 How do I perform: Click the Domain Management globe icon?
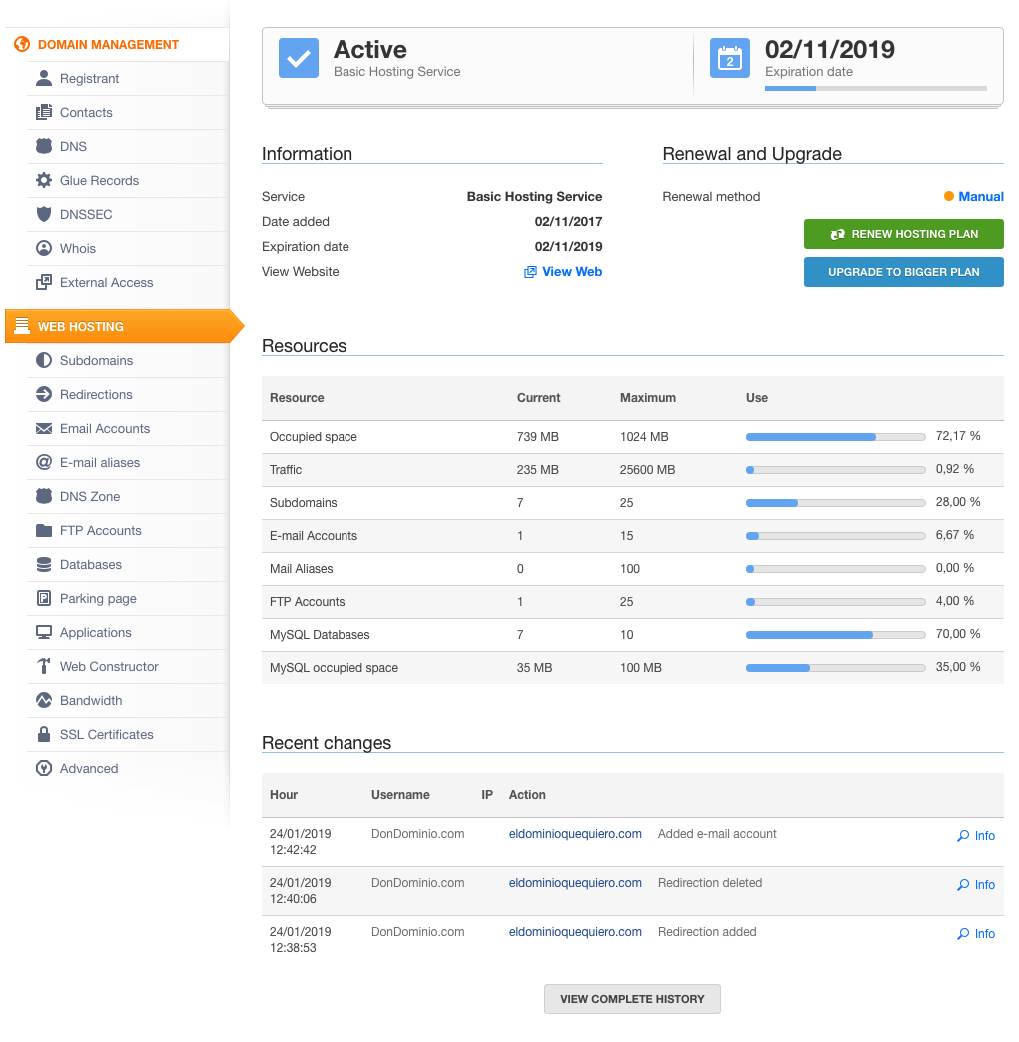coord(22,44)
